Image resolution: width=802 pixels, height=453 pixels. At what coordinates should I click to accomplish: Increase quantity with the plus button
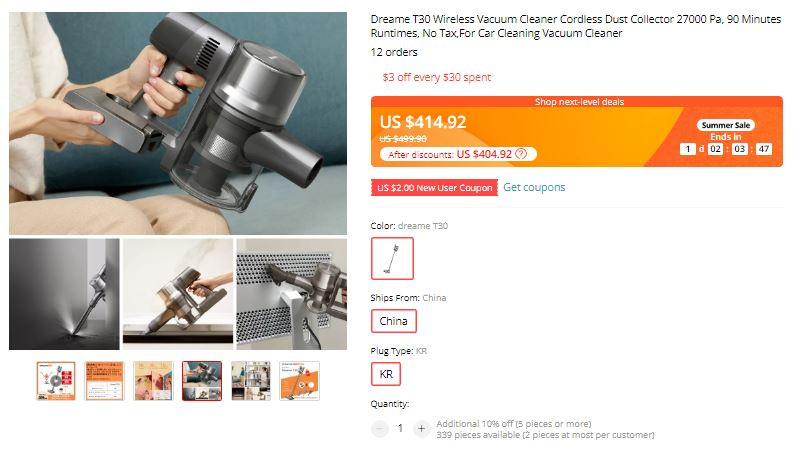coord(421,428)
